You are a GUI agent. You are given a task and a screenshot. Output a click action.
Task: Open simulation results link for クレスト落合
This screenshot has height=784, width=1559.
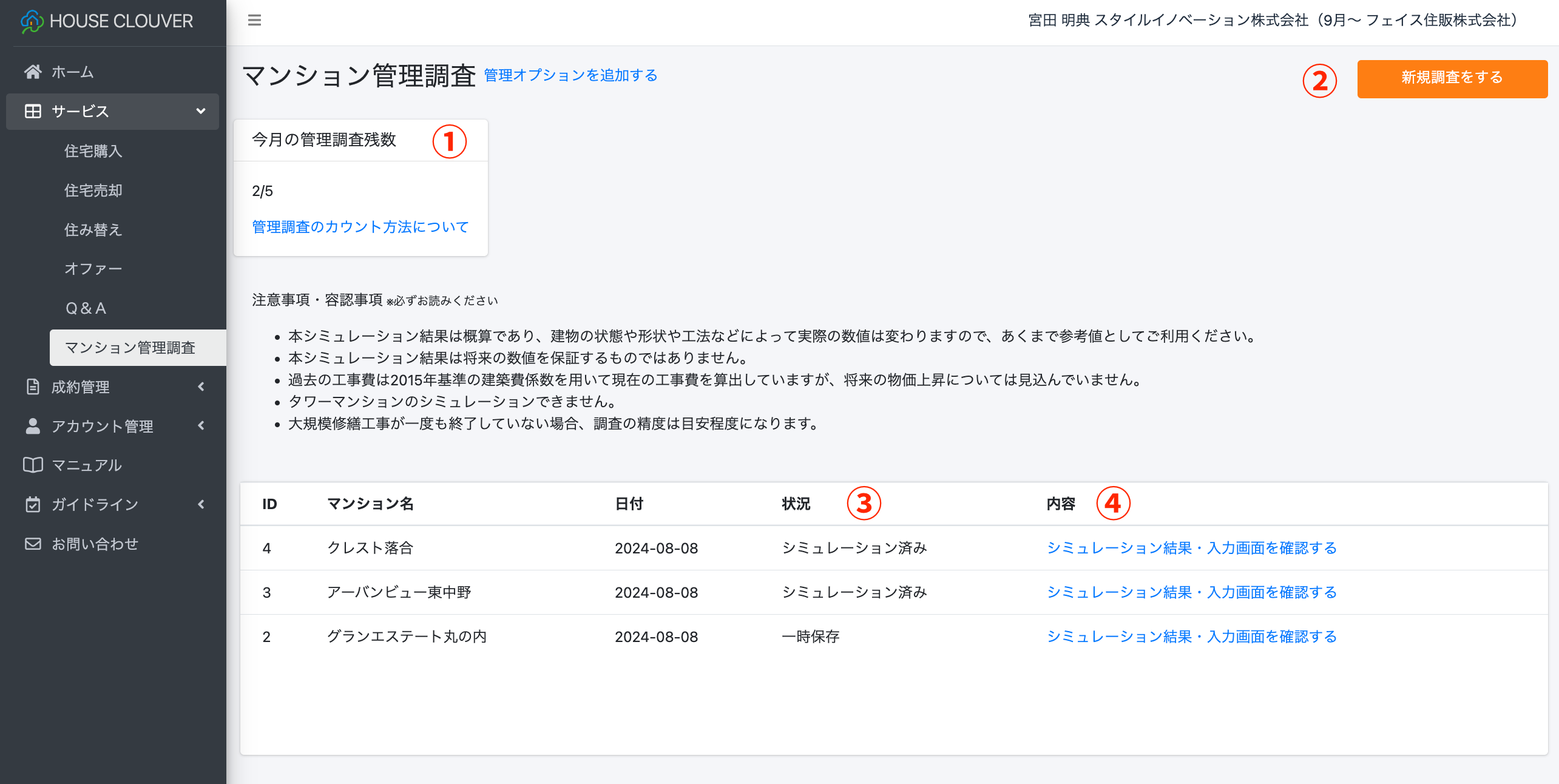click(x=1191, y=548)
